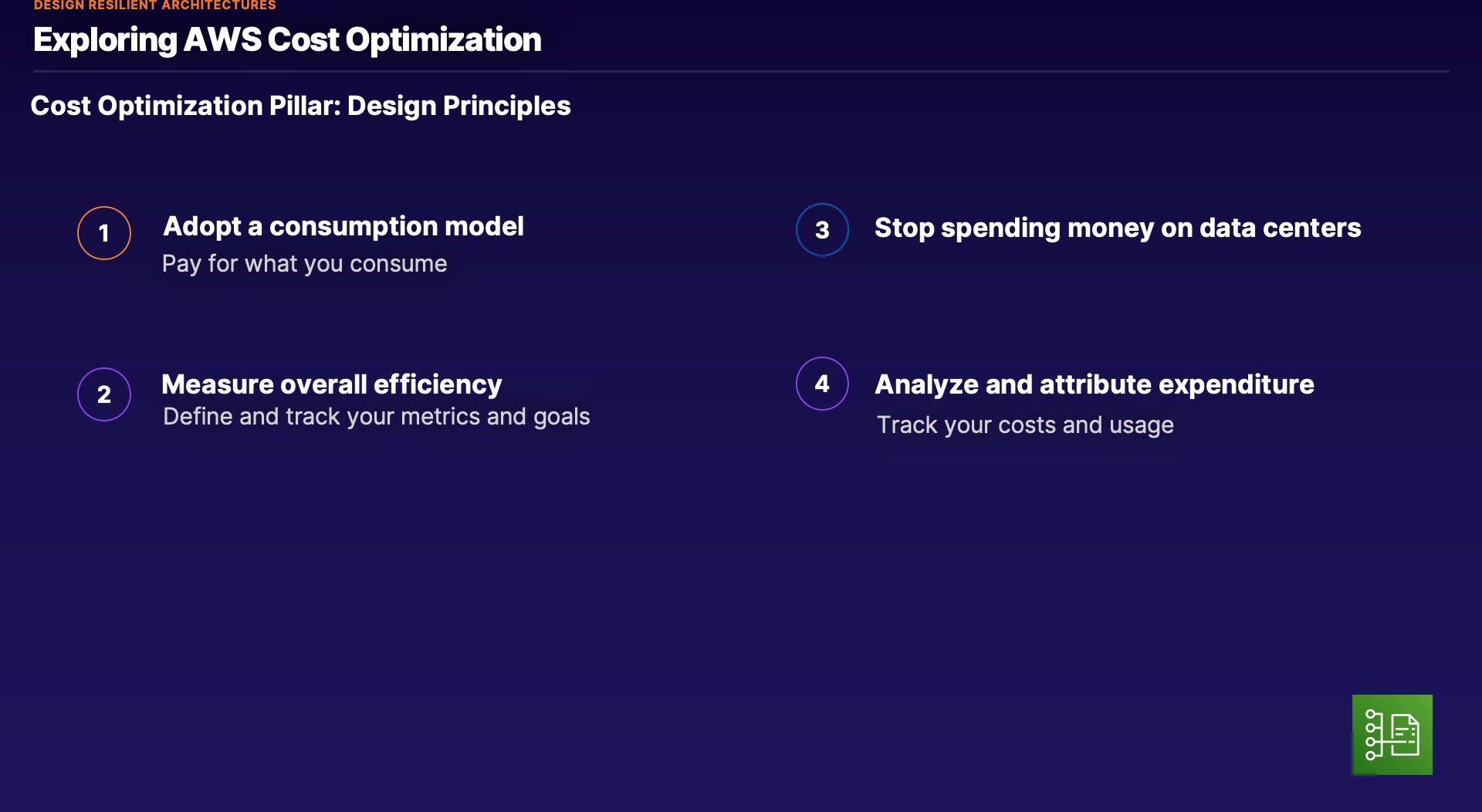Select the circle numbered 4
Image resolution: width=1482 pixels, height=812 pixels.
pos(822,384)
